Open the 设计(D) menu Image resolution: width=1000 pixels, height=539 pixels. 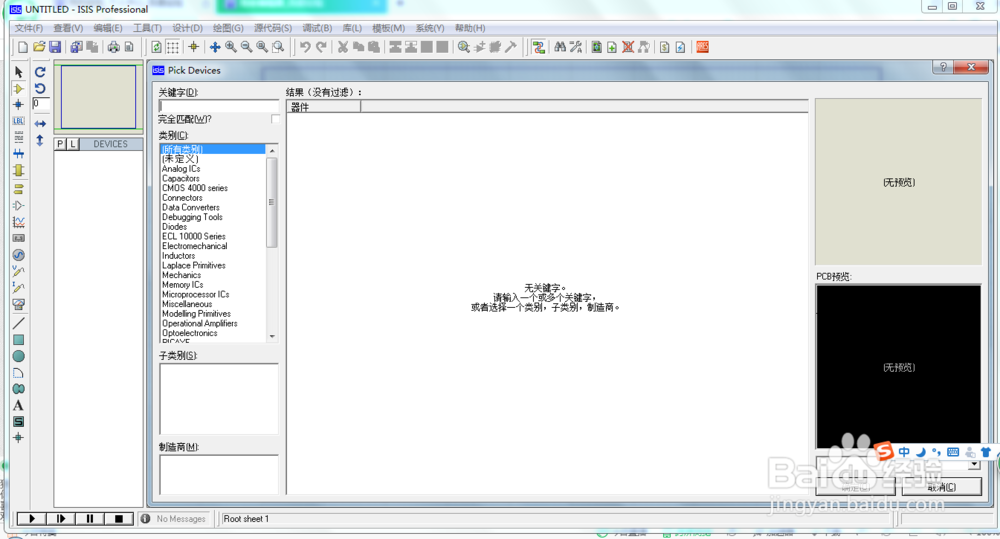[188, 28]
